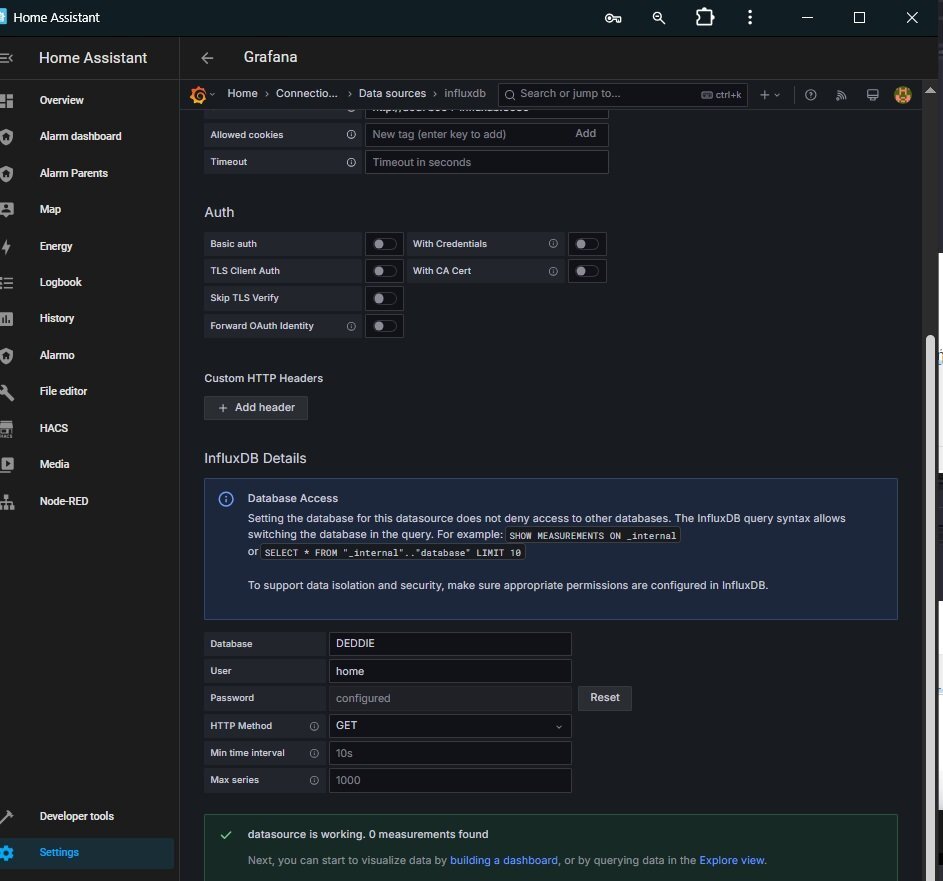Click the Add header button
This screenshot has width=943, height=881.
point(256,408)
